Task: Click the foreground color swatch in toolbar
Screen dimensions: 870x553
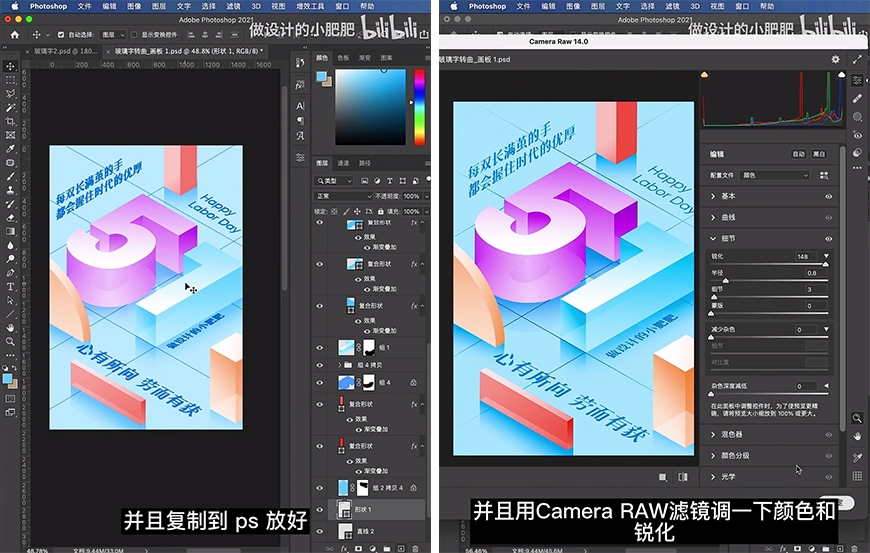Action: 7,379
